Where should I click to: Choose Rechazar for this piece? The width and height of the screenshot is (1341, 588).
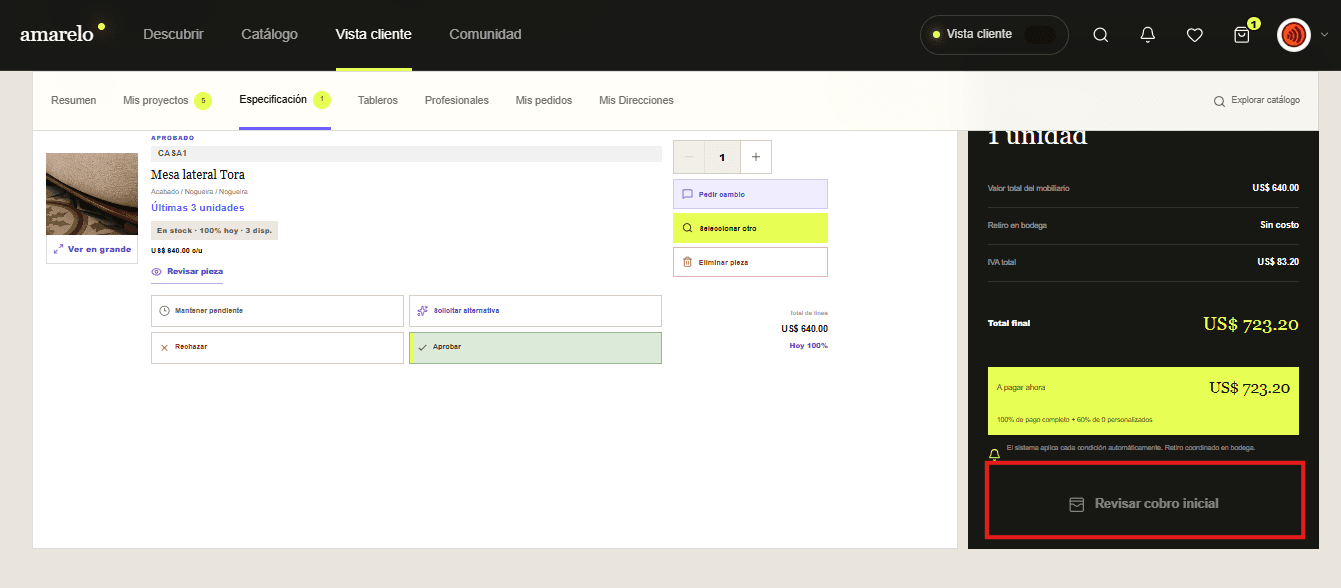click(277, 348)
